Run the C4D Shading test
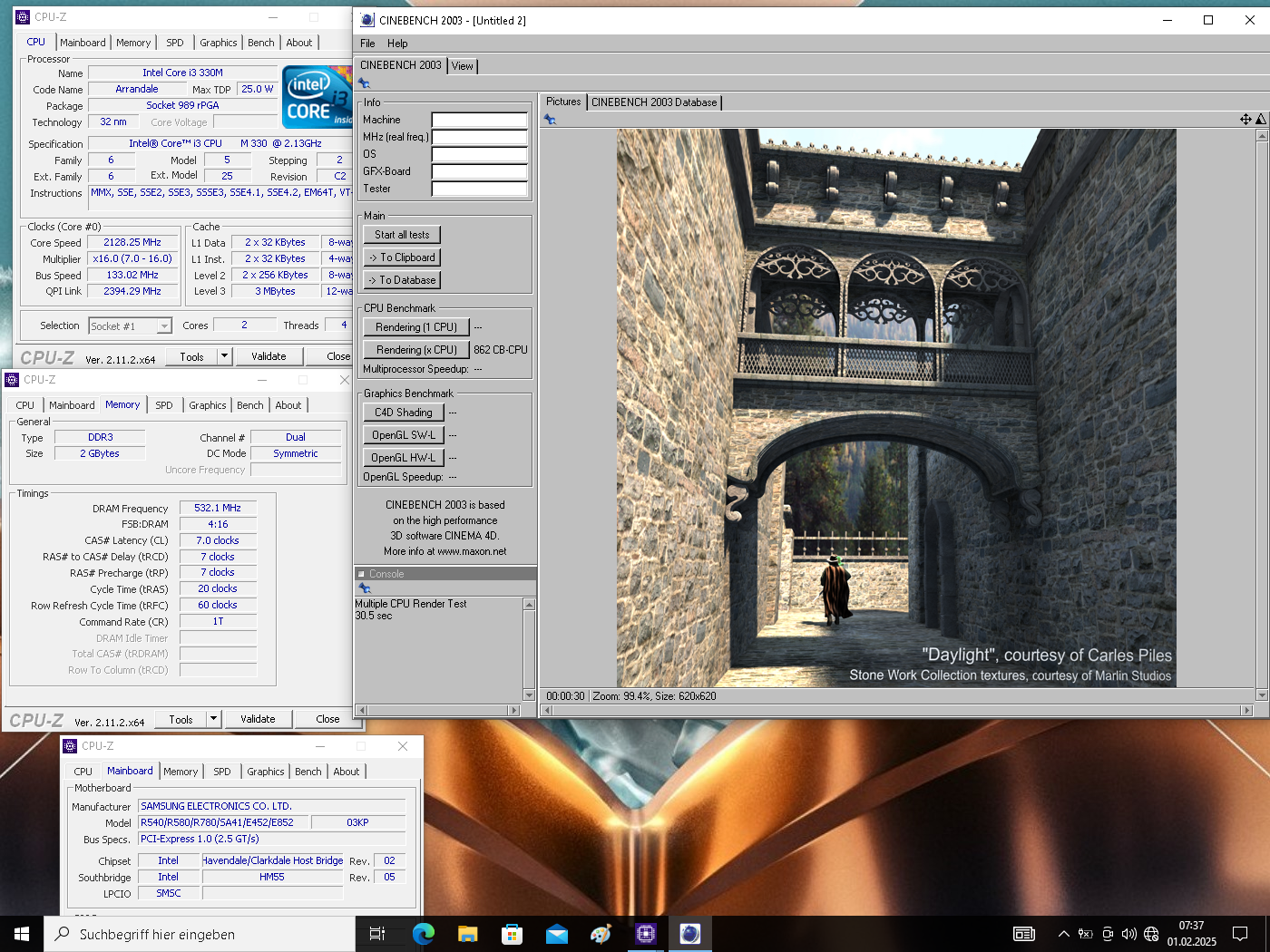Image resolution: width=1270 pixels, height=952 pixels. [x=404, y=413]
